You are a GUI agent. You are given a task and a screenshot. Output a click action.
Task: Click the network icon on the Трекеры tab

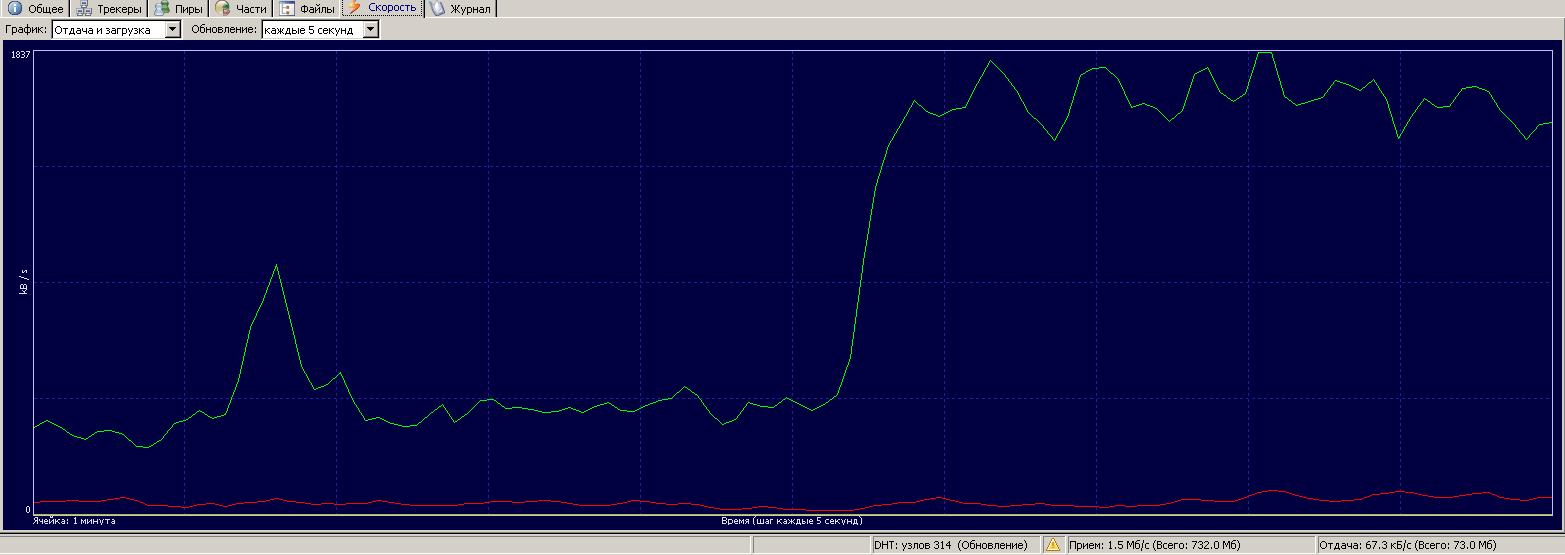point(85,9)
